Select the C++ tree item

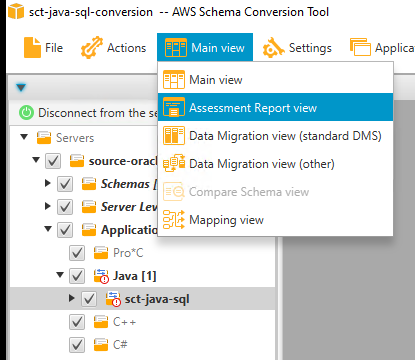(x=124, y=322)
